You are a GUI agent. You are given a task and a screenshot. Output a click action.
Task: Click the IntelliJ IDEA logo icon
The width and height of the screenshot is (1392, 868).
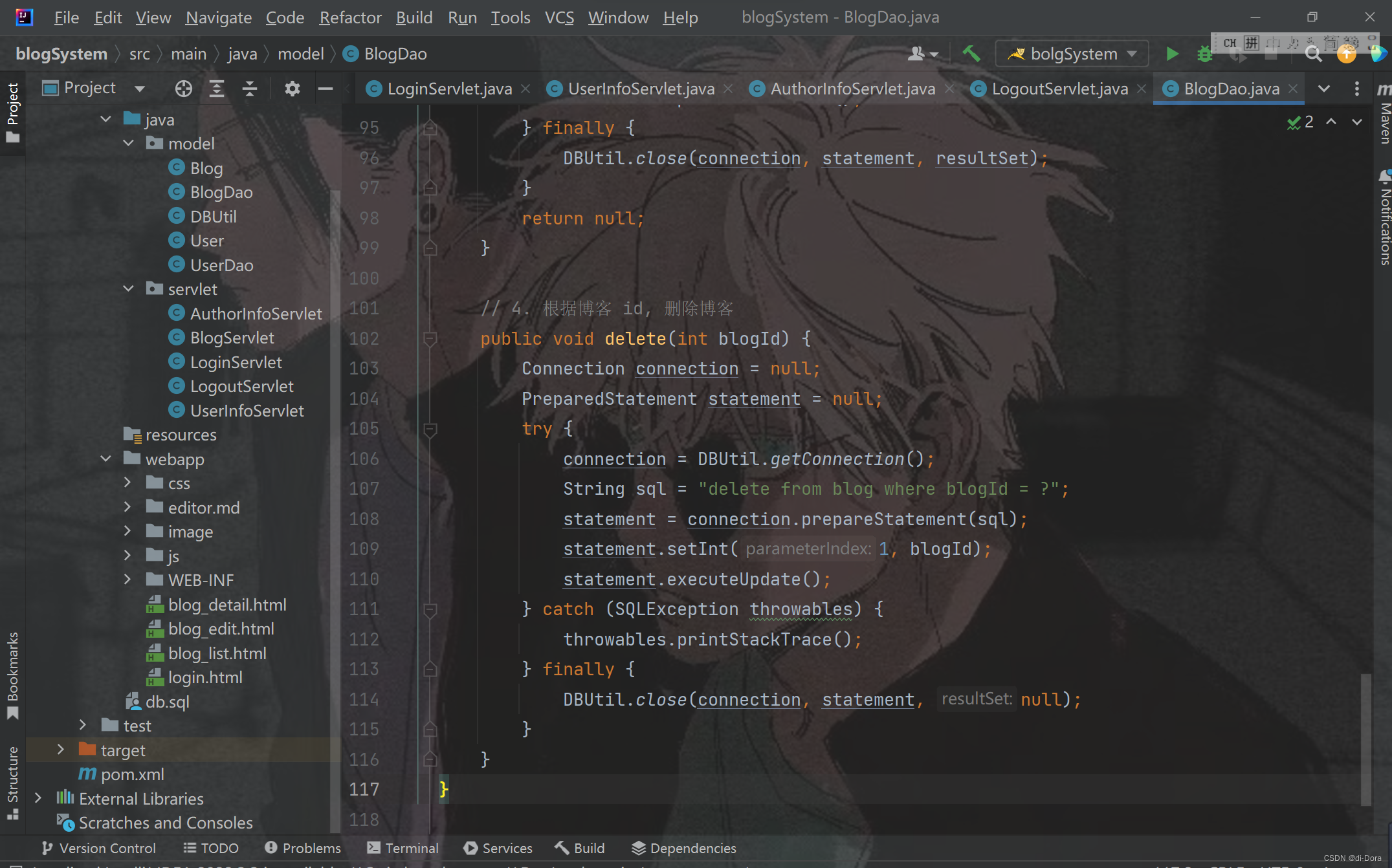click(x=24, y=17)
